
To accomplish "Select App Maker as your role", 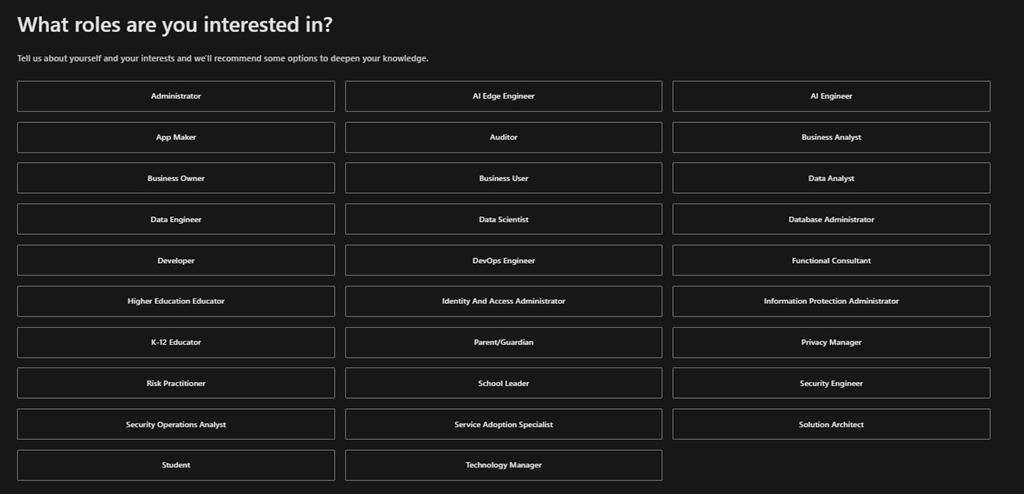I will pyautogui.click(x=176, y=137).
